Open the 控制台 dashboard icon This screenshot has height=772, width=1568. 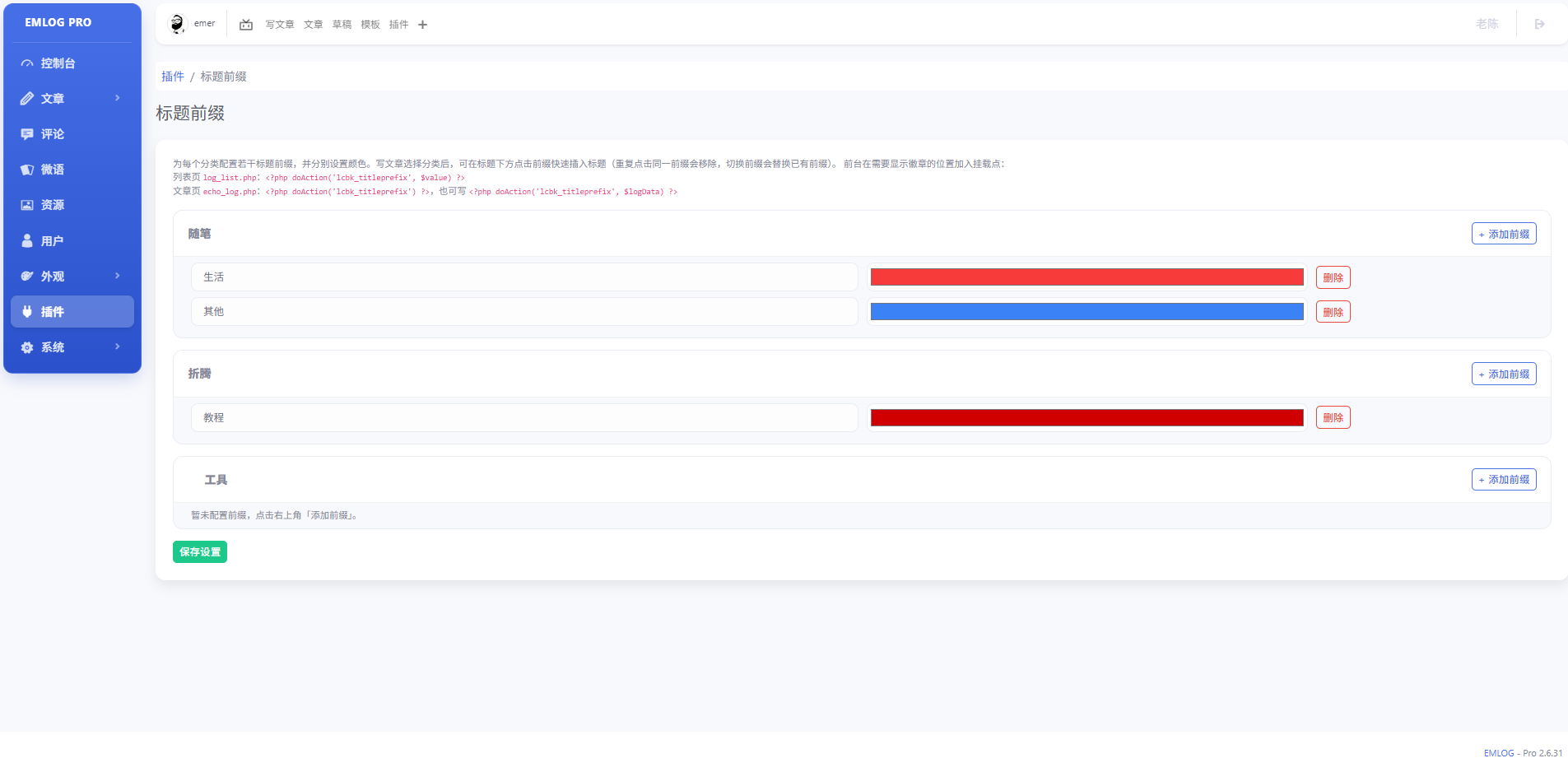27,63
